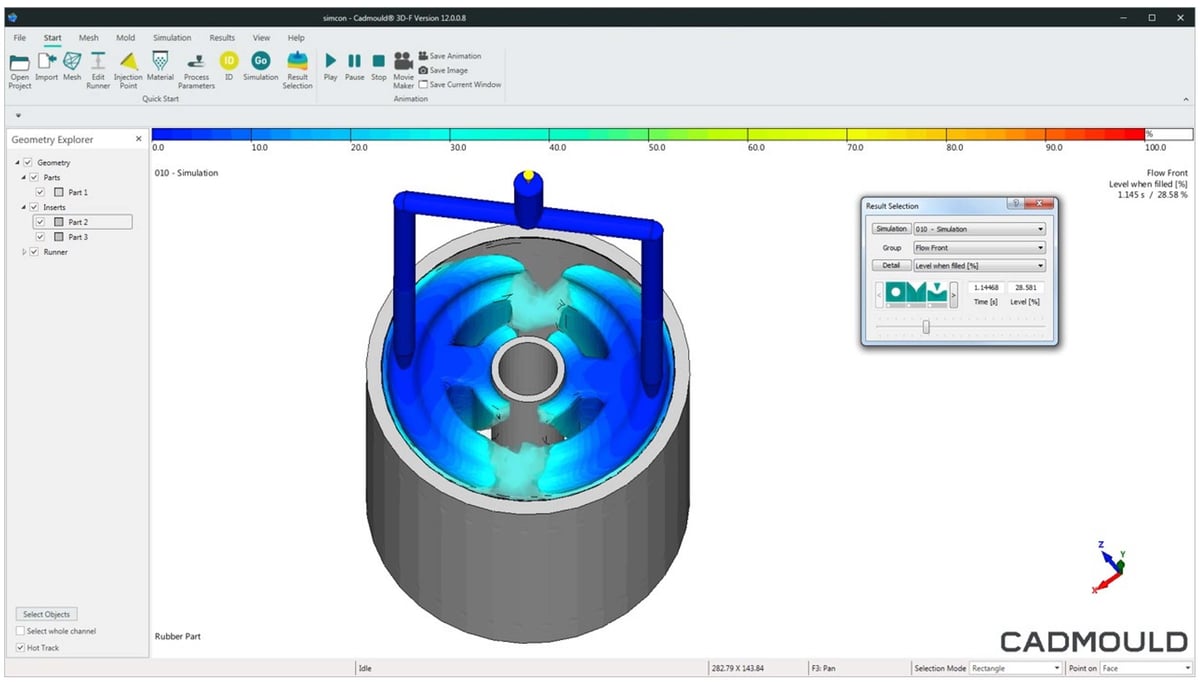The height and width of the screenshot is (682, 1200).
Task: Uncheck the Part 3 visibility checkbox
Action: (x=40, y=237)
